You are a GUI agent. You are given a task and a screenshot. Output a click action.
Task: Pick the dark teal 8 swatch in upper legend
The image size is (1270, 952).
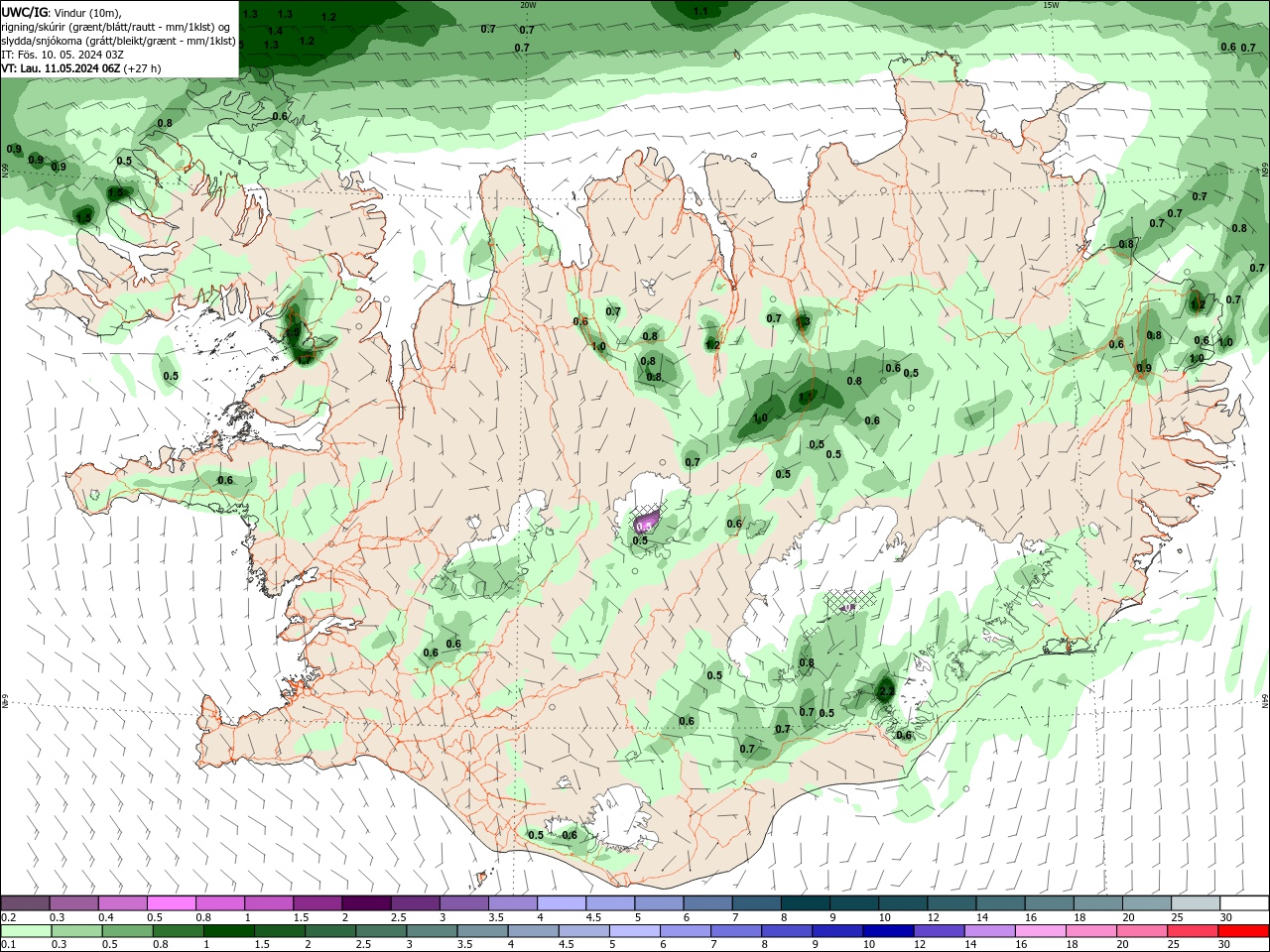tap(806, 903)
